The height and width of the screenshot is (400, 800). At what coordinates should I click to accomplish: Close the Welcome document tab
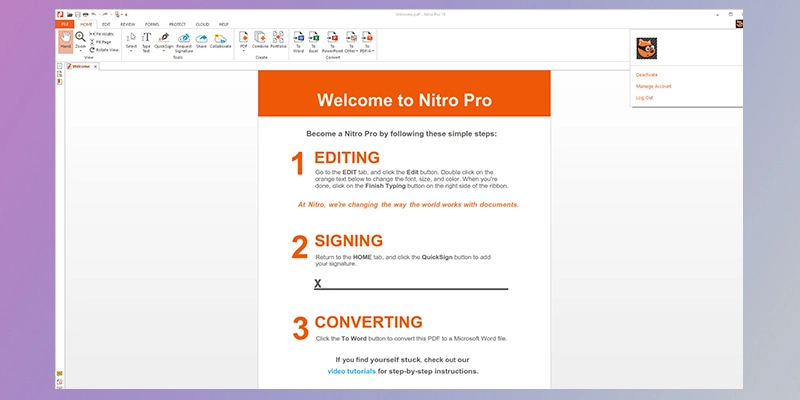click(95, 66)
